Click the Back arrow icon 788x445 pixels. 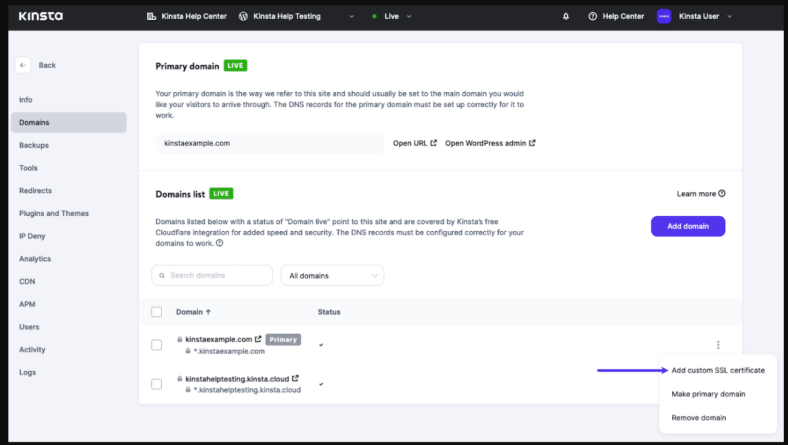click(23, 65)
